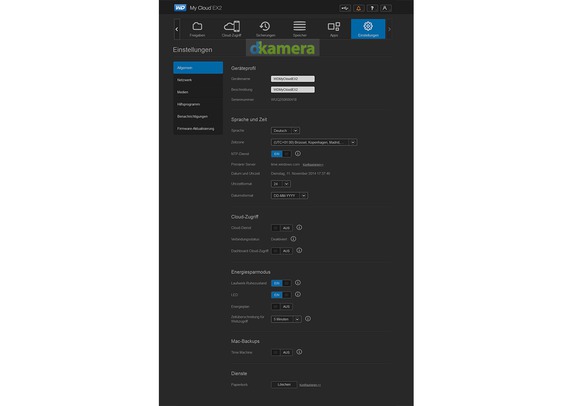Screen dimensions: 573x406
Task: Show info for Cloud-Dienst setting
Action: point(299,227)
